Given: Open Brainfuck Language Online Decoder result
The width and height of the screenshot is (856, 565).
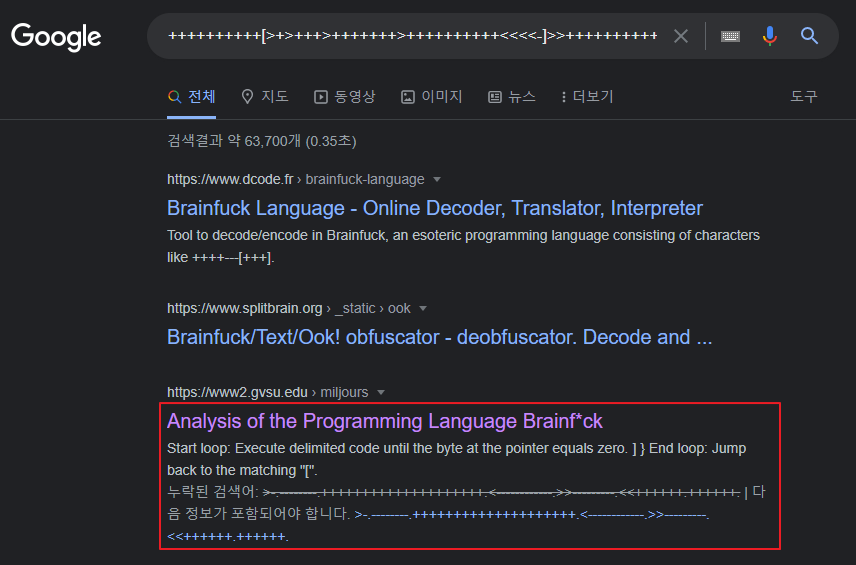Looking at the screenshot, I should click(435, 208).
